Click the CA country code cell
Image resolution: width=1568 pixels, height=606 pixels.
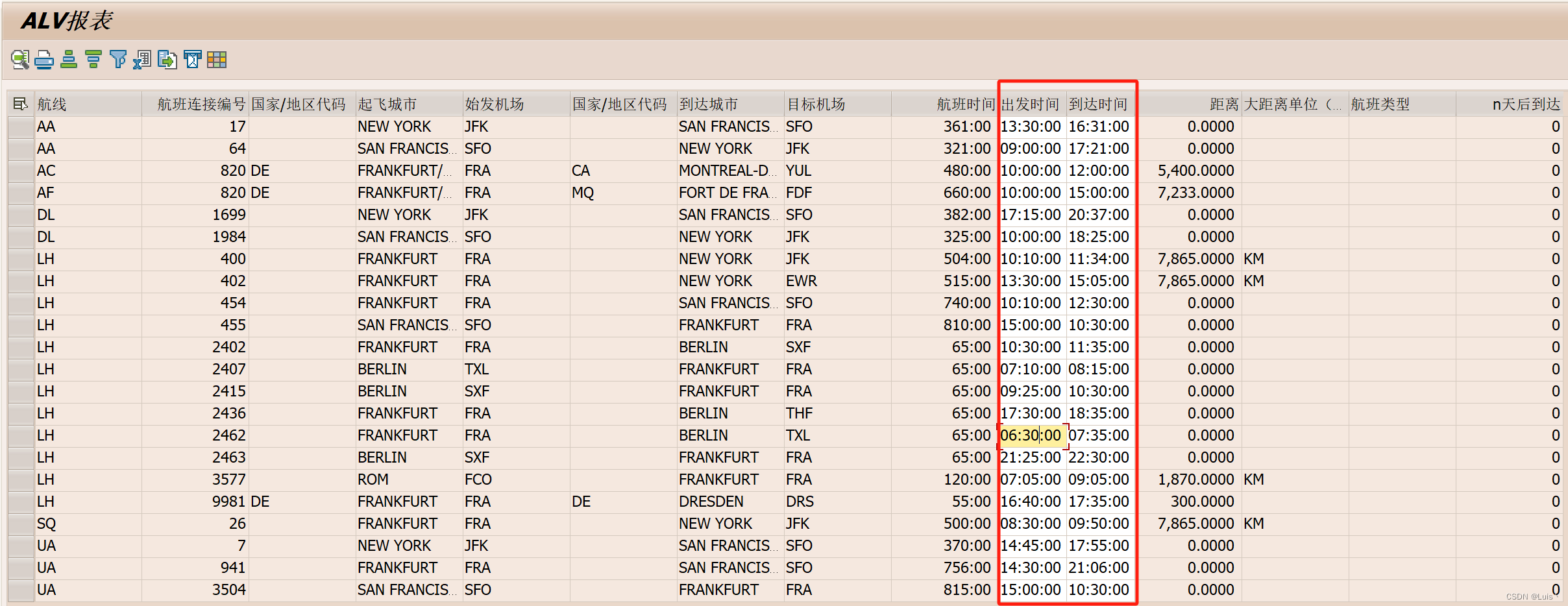click(x=623, y=171)
